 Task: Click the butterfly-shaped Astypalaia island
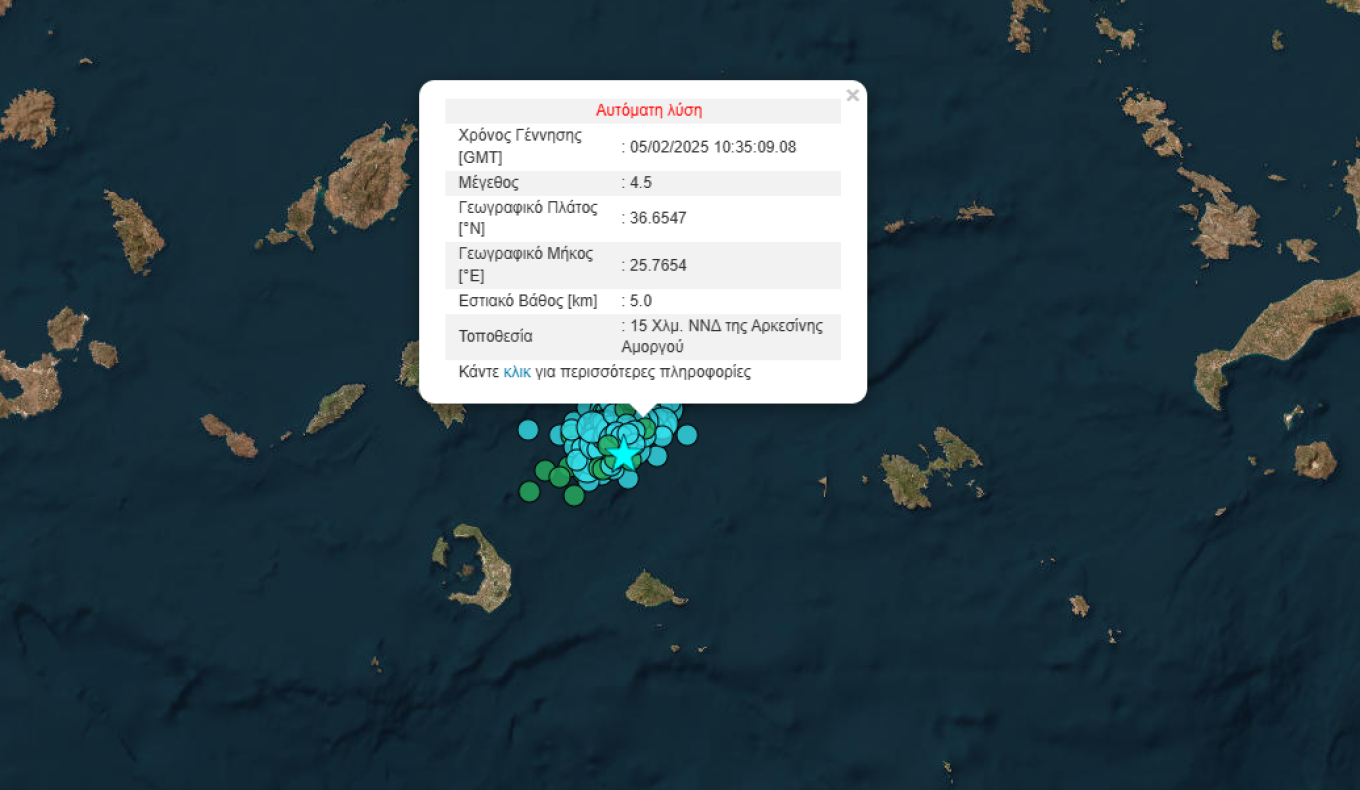click(x=928, y=466)
